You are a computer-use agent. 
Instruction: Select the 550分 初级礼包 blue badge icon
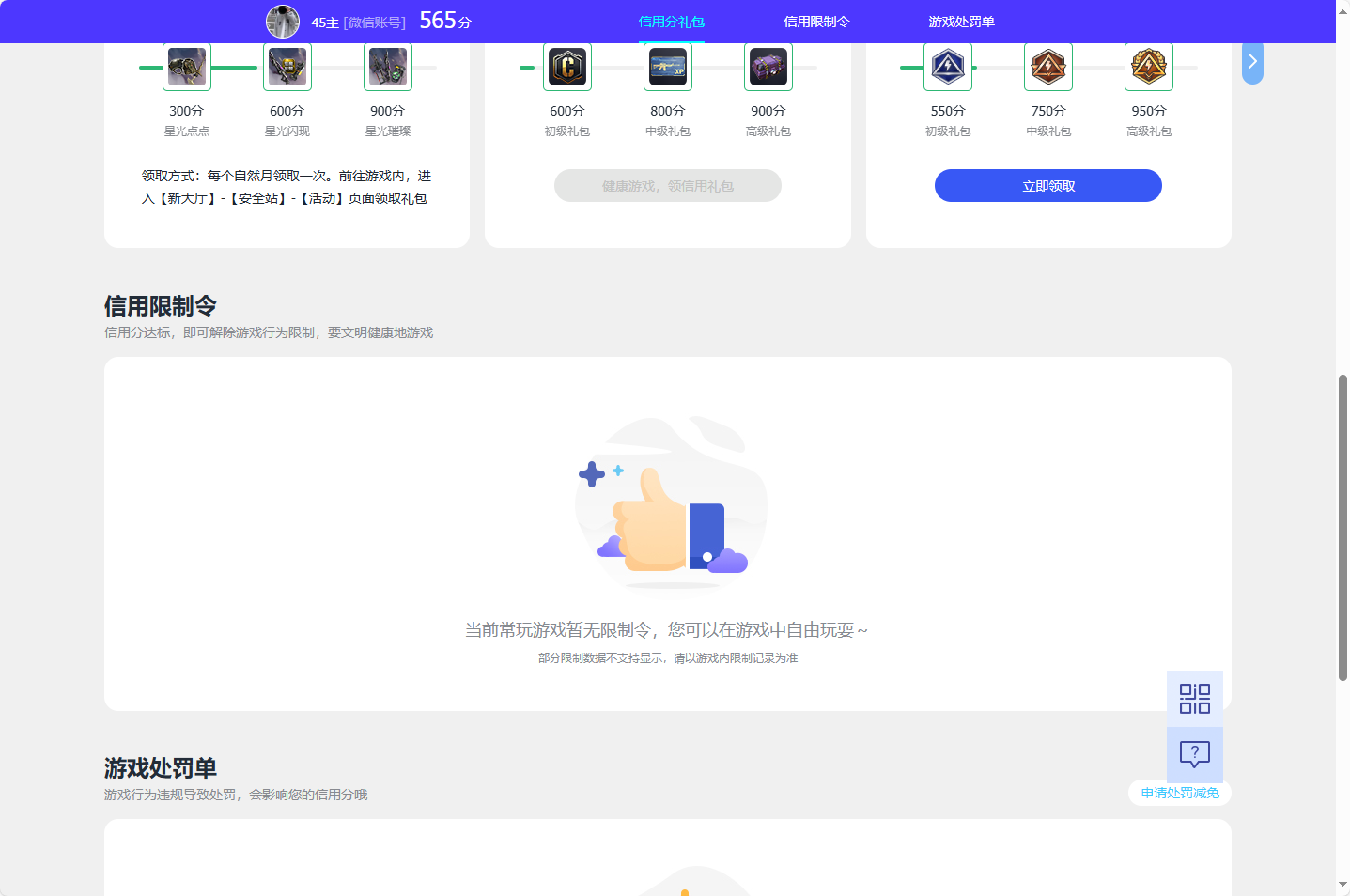click(948, 67)
